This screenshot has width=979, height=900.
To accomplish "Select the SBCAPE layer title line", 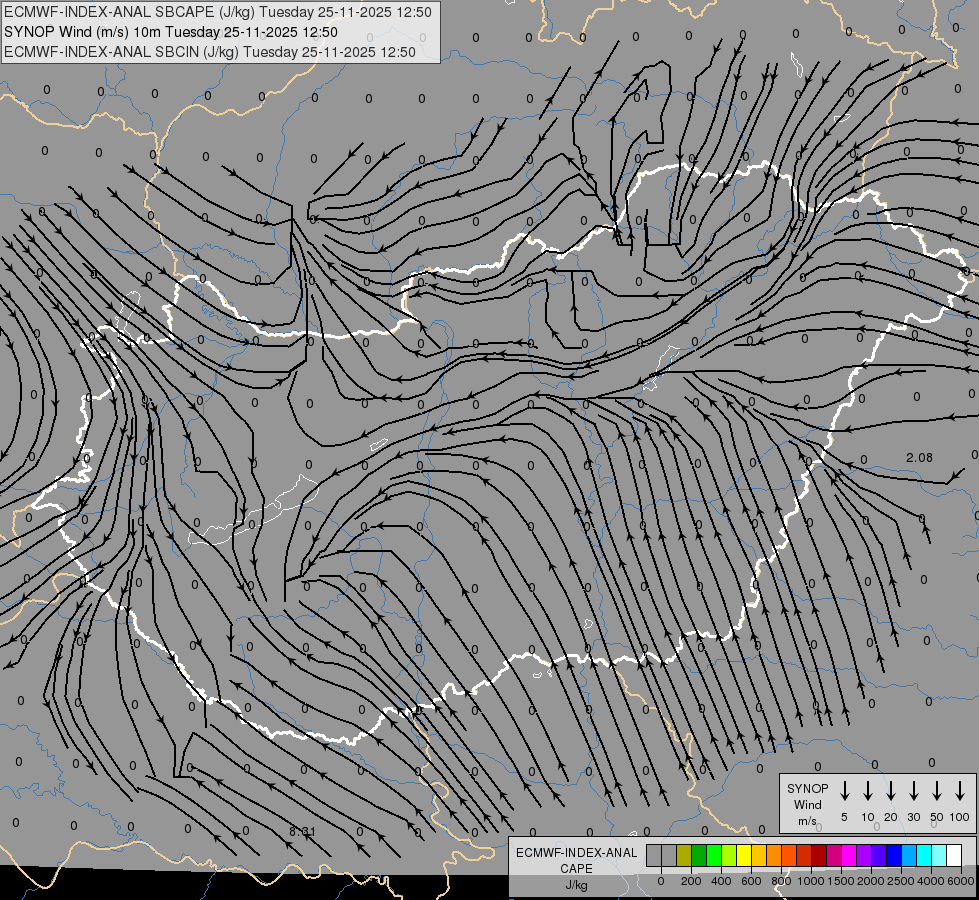I will 217,12.
